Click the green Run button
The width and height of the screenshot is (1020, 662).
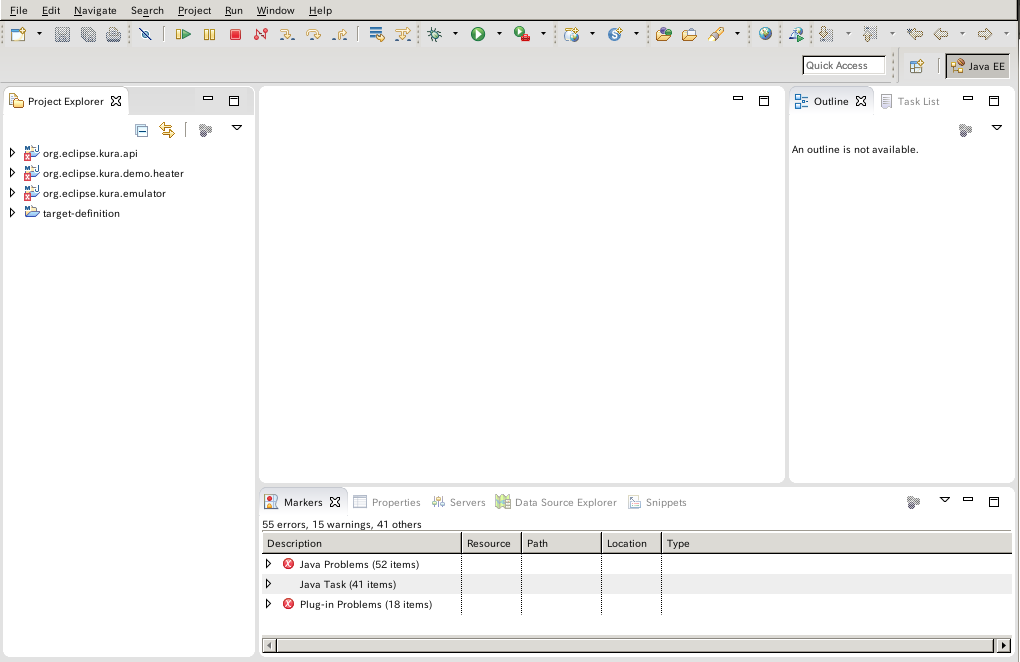pyautogui.click(x=478, y=34)
